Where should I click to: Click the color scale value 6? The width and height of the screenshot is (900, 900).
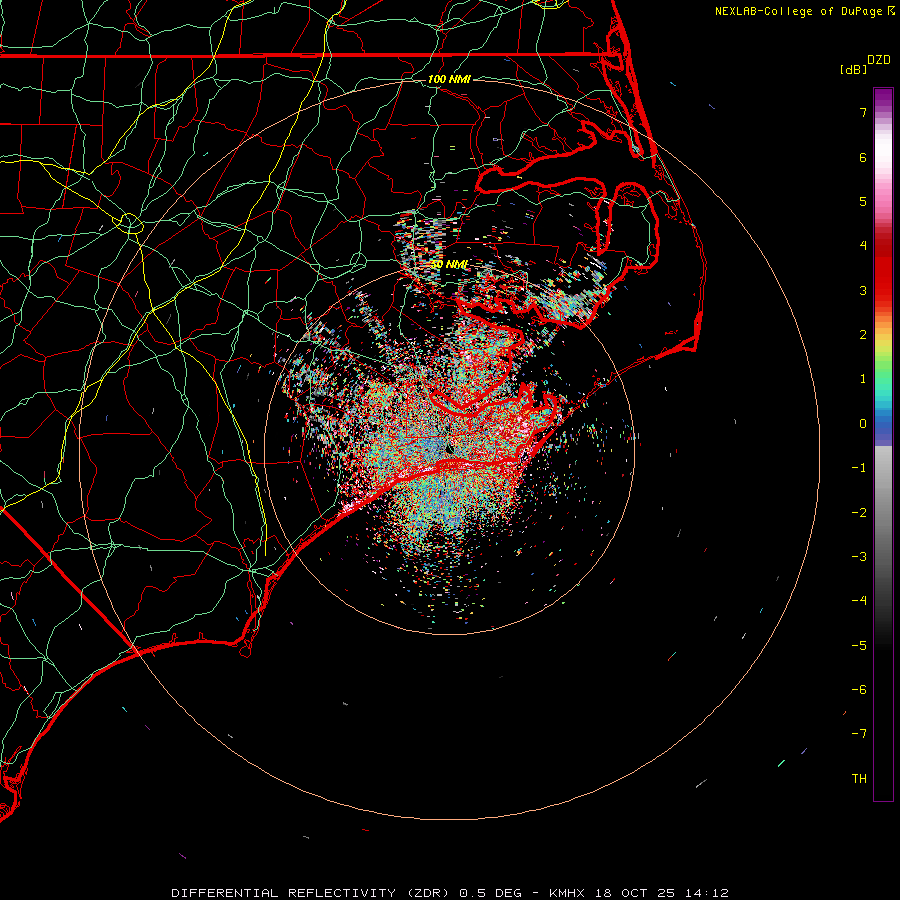tap(863, 157)
